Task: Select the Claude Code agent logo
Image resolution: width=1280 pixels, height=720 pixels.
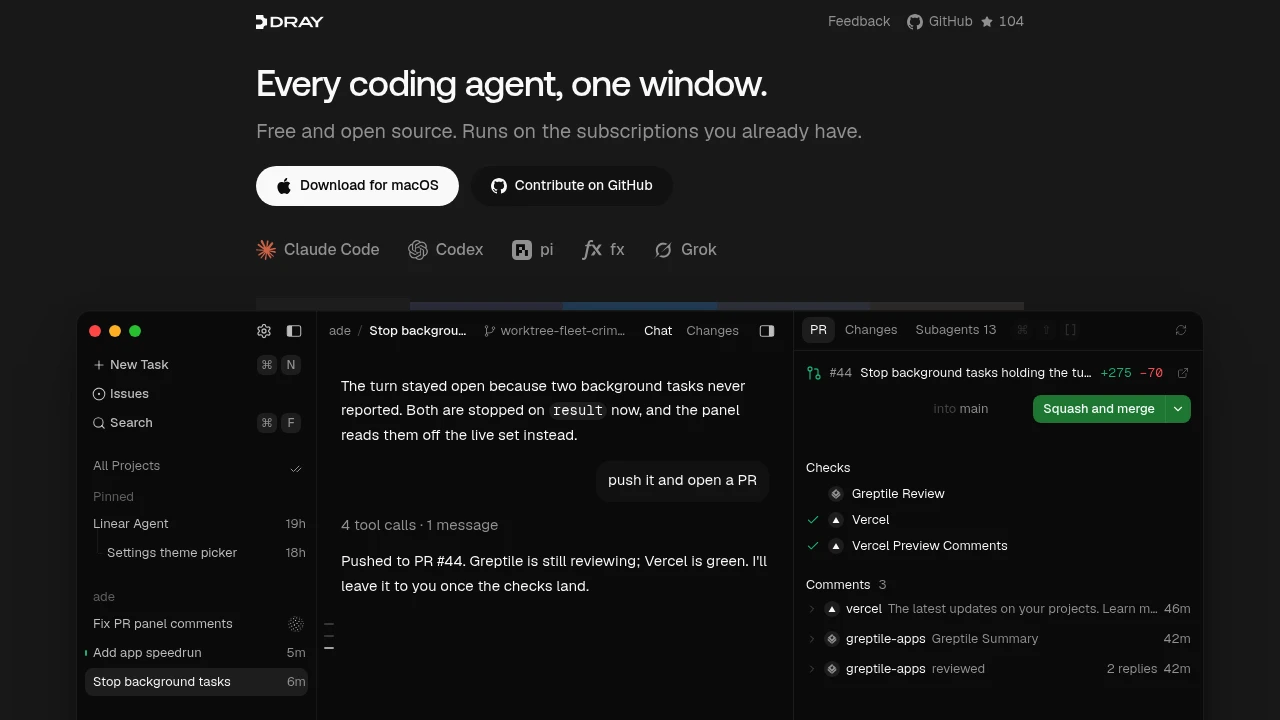Action: coord(266,250)
